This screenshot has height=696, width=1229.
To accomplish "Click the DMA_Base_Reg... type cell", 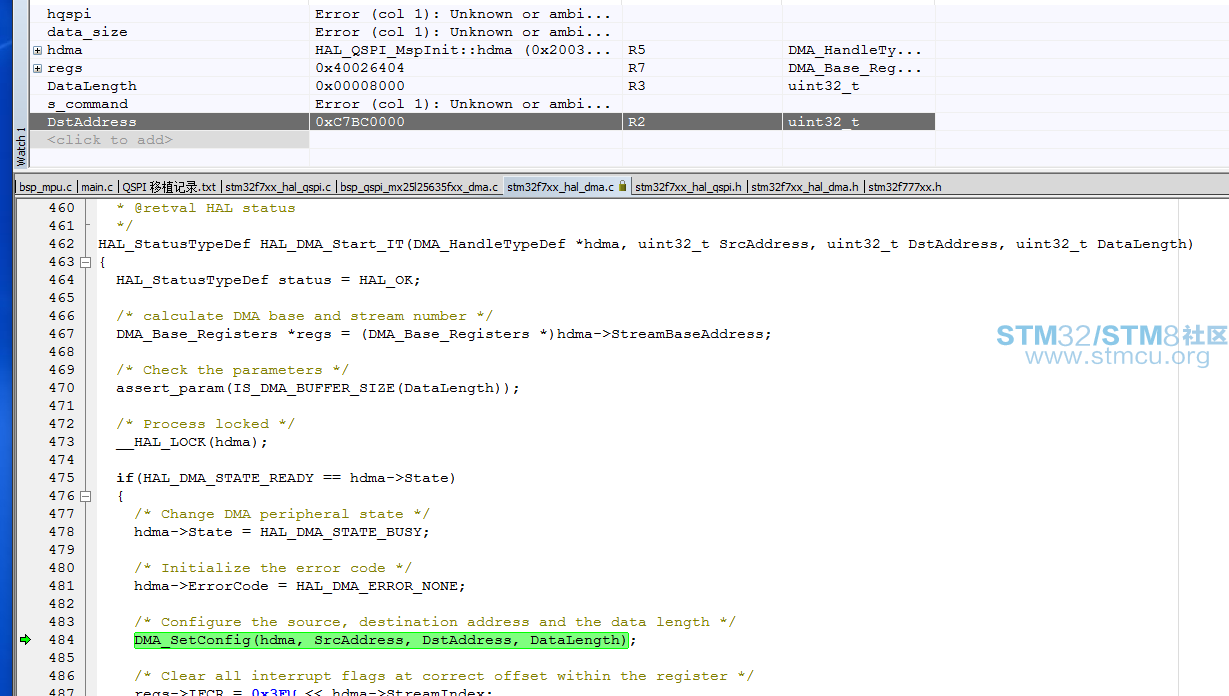I will (855, 68).
